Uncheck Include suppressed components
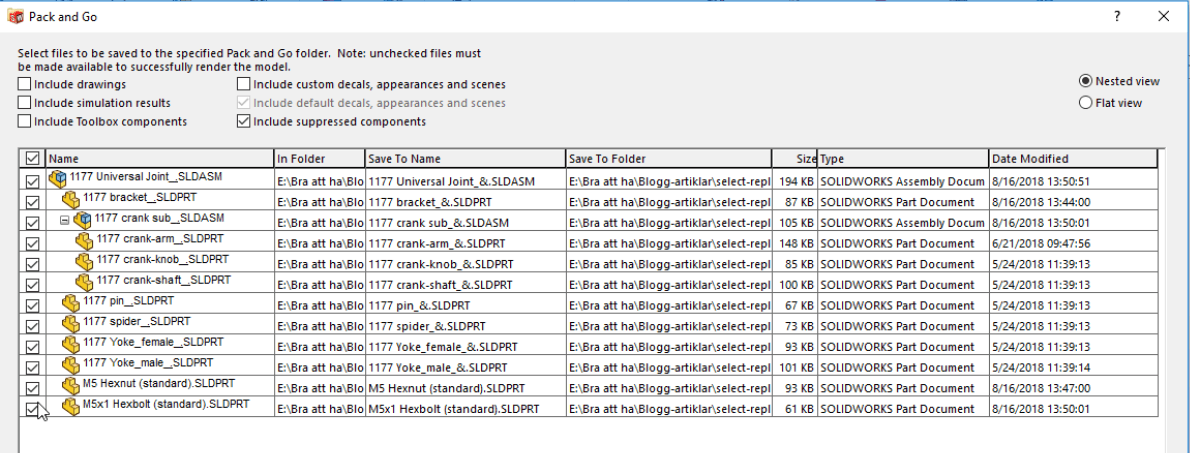1190x453 pixels. [244, 122]
